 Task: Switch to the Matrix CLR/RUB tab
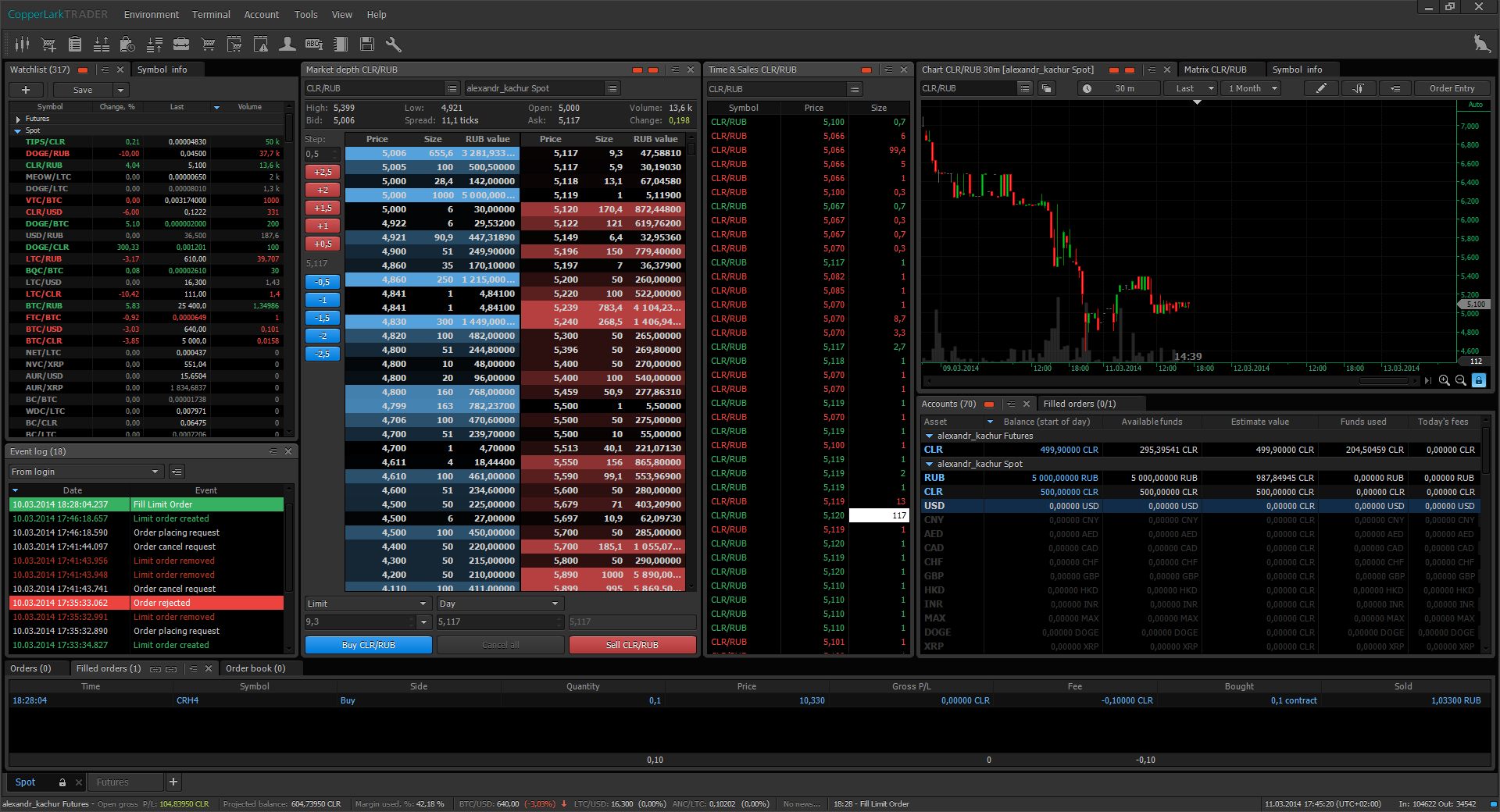coord(1215,69)
